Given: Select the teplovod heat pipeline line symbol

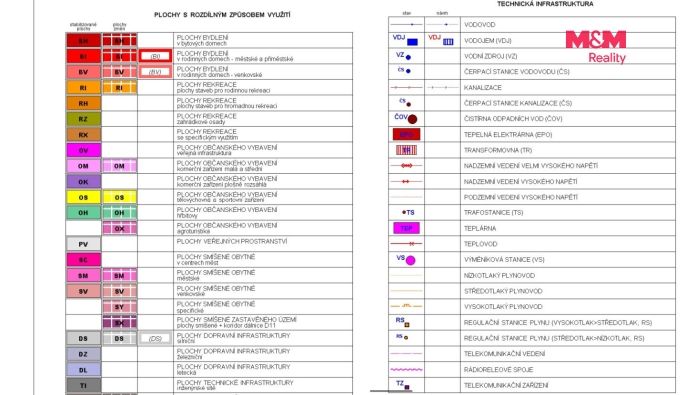Looking at the screenshot, I should pos(406,244).
